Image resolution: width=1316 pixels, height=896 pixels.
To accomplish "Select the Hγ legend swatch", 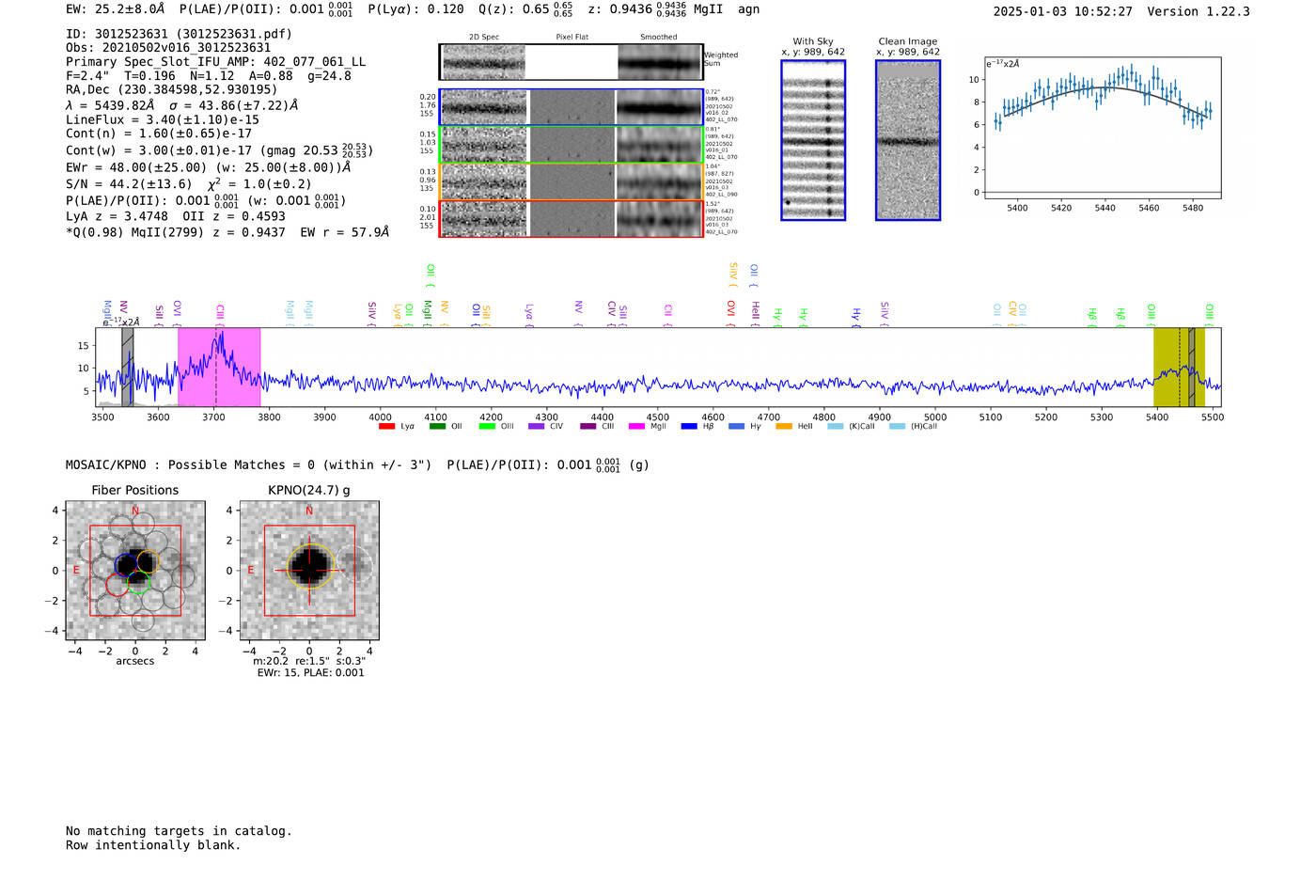I will pos(736,427).
